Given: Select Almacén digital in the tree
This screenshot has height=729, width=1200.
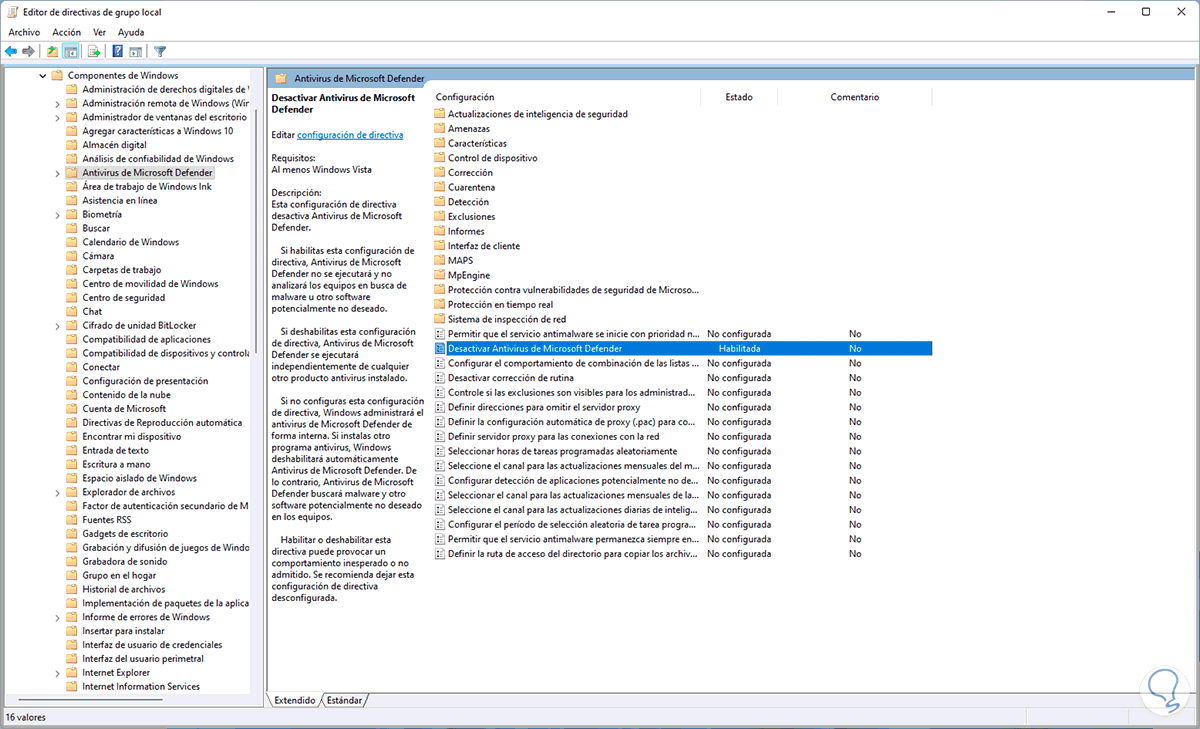Looking at the screenshot, I should pyautogui.click(x=114, y=145).
